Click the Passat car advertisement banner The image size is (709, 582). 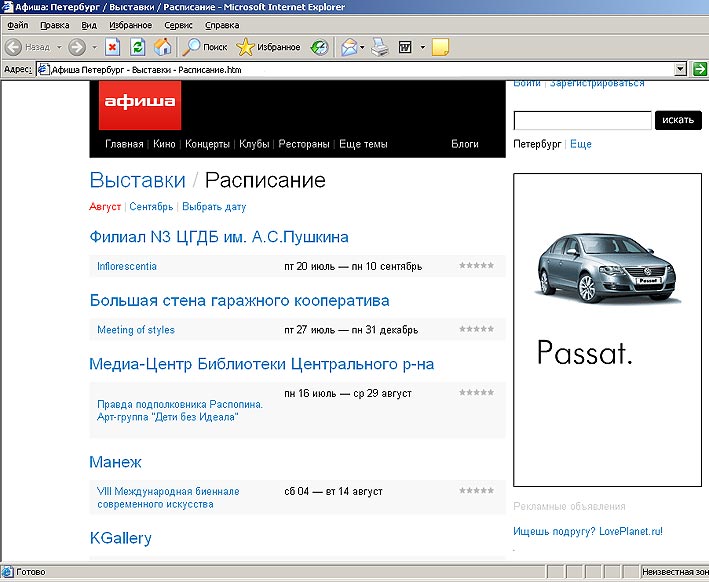coord(607,330)
